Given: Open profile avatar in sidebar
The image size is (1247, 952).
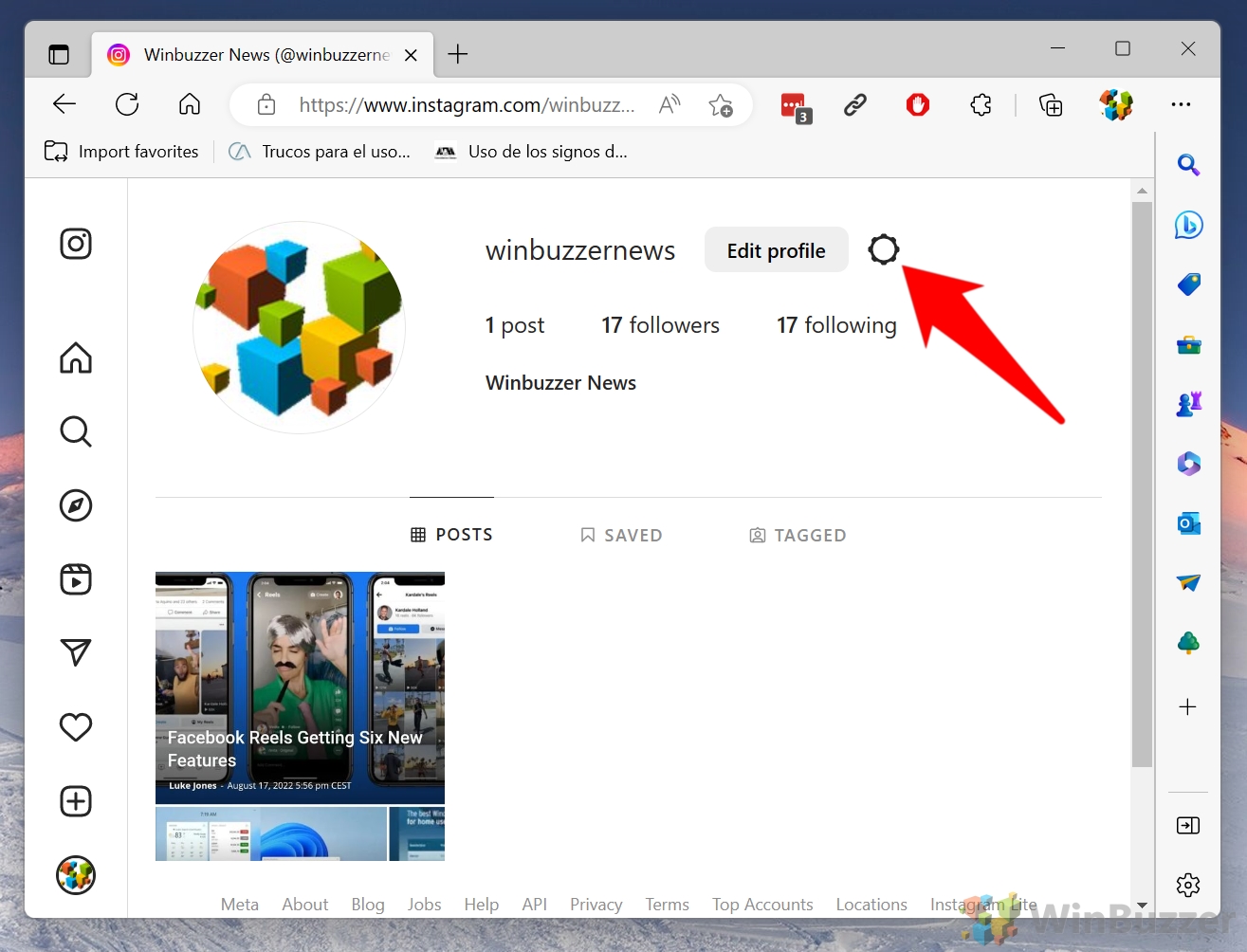Looking at the screenshot, I should point(76,875).
